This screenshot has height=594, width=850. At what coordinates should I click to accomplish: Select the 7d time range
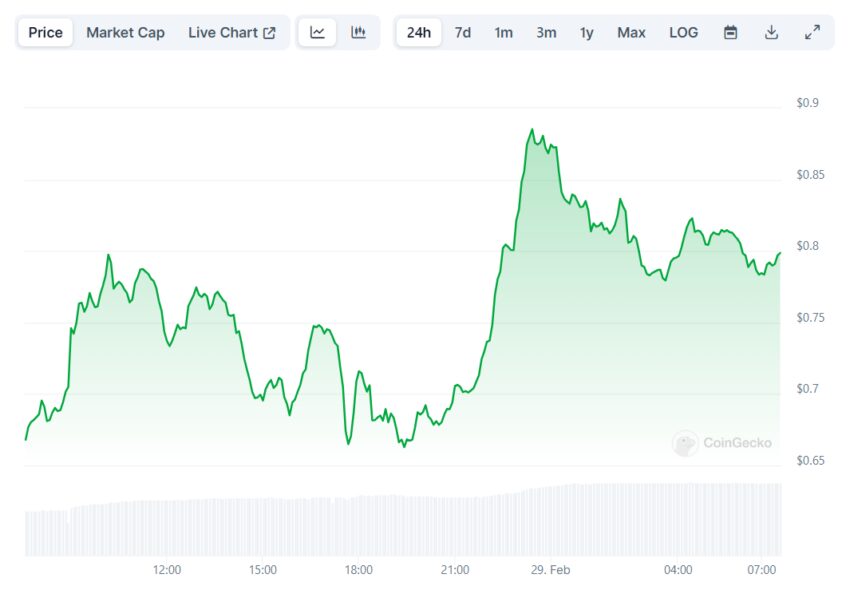click(462, 33)
